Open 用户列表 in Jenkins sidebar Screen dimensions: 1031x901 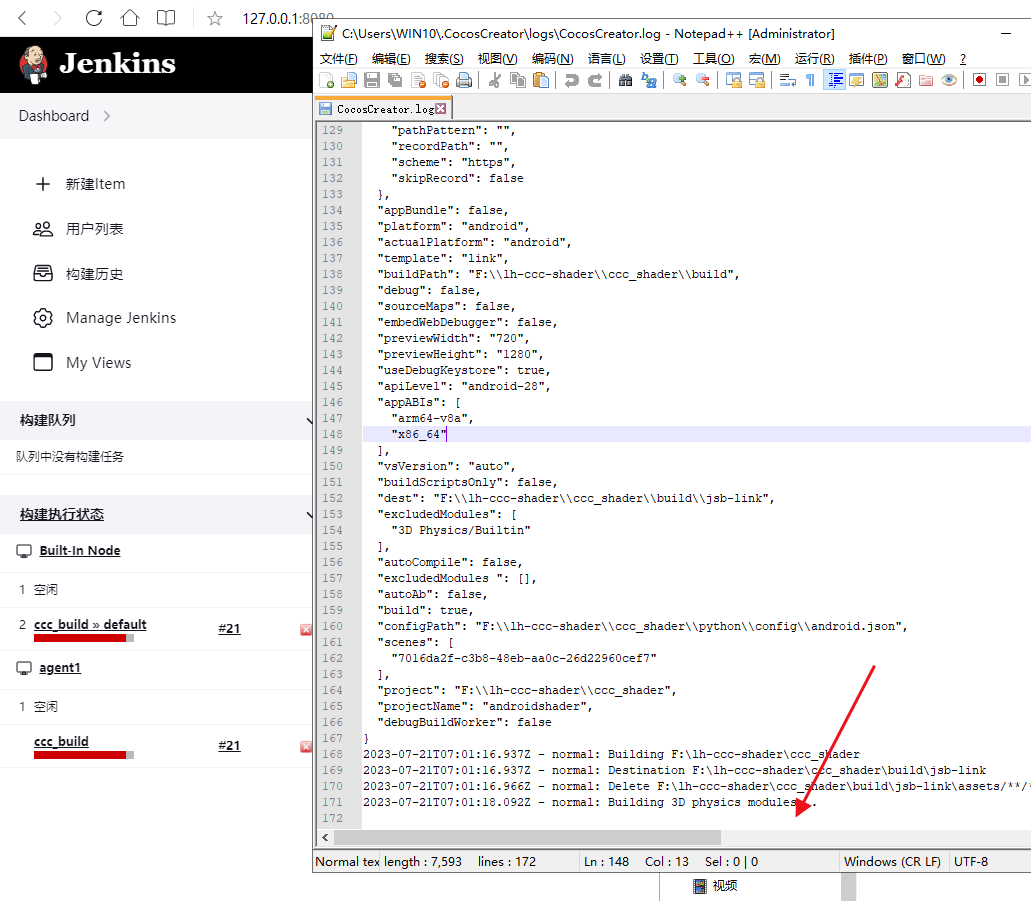pos(79,229)
